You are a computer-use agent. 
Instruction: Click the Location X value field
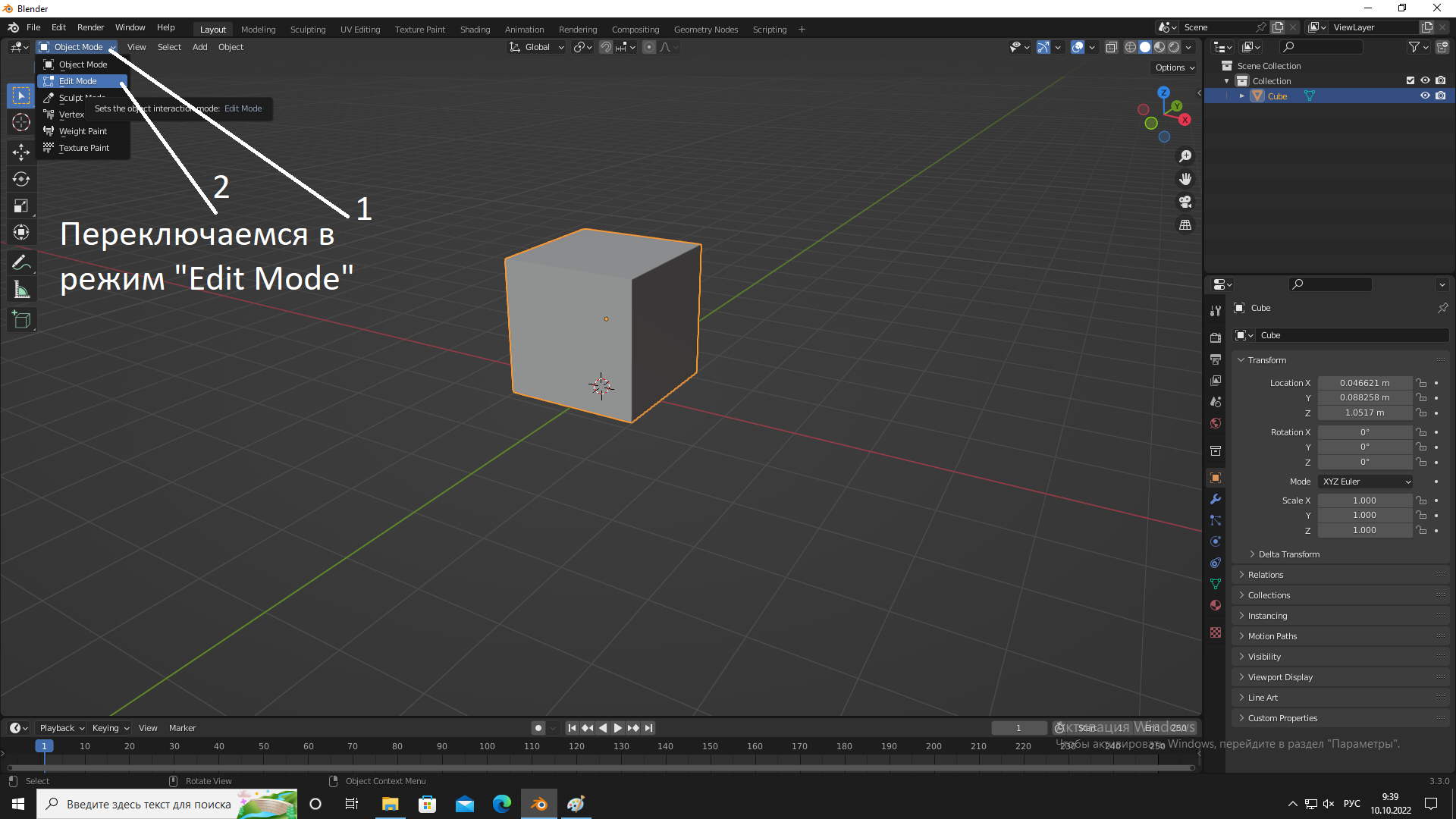tap(1365, 383)
